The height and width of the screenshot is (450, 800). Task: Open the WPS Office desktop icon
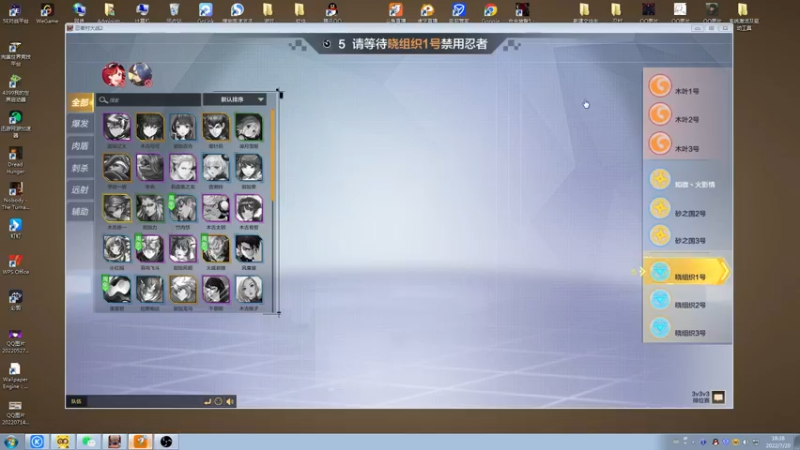[15, 264]
